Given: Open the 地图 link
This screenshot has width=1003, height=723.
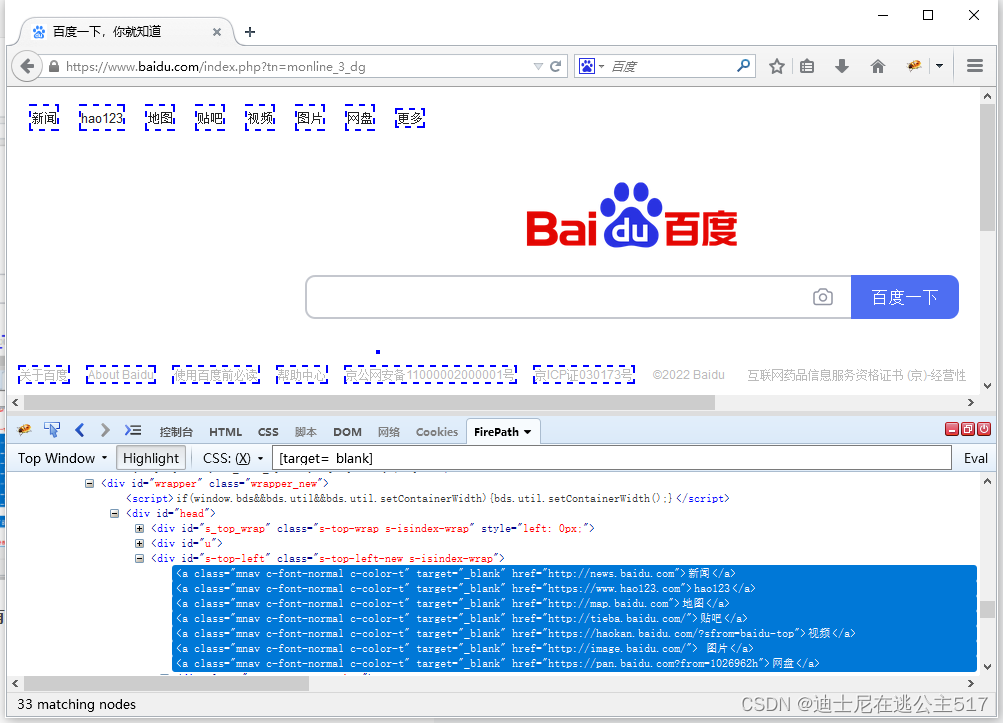Looking at the screenshot, I should coord(160,118).
